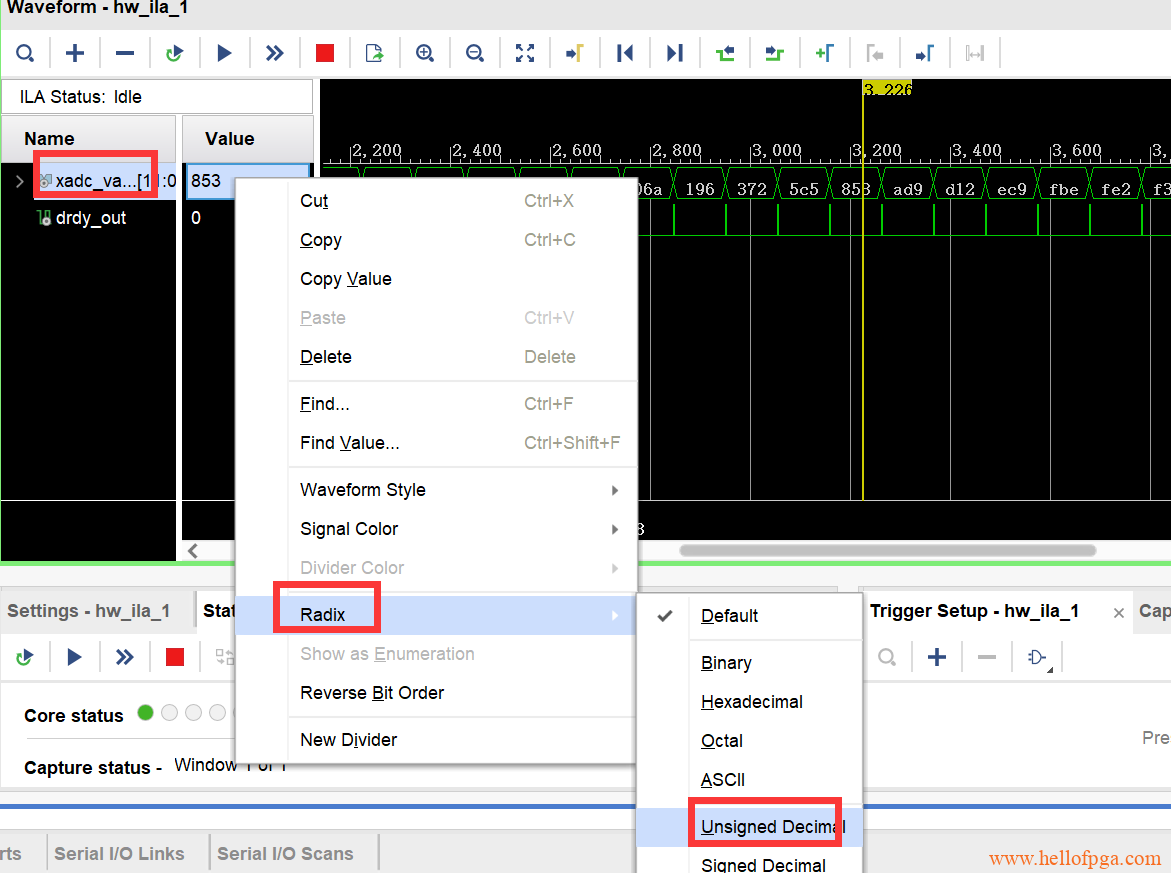The height and width of the screenshot is (873, 1171).
Task: Click the Zoom Out magnifier icon
Action: [475, 54]
